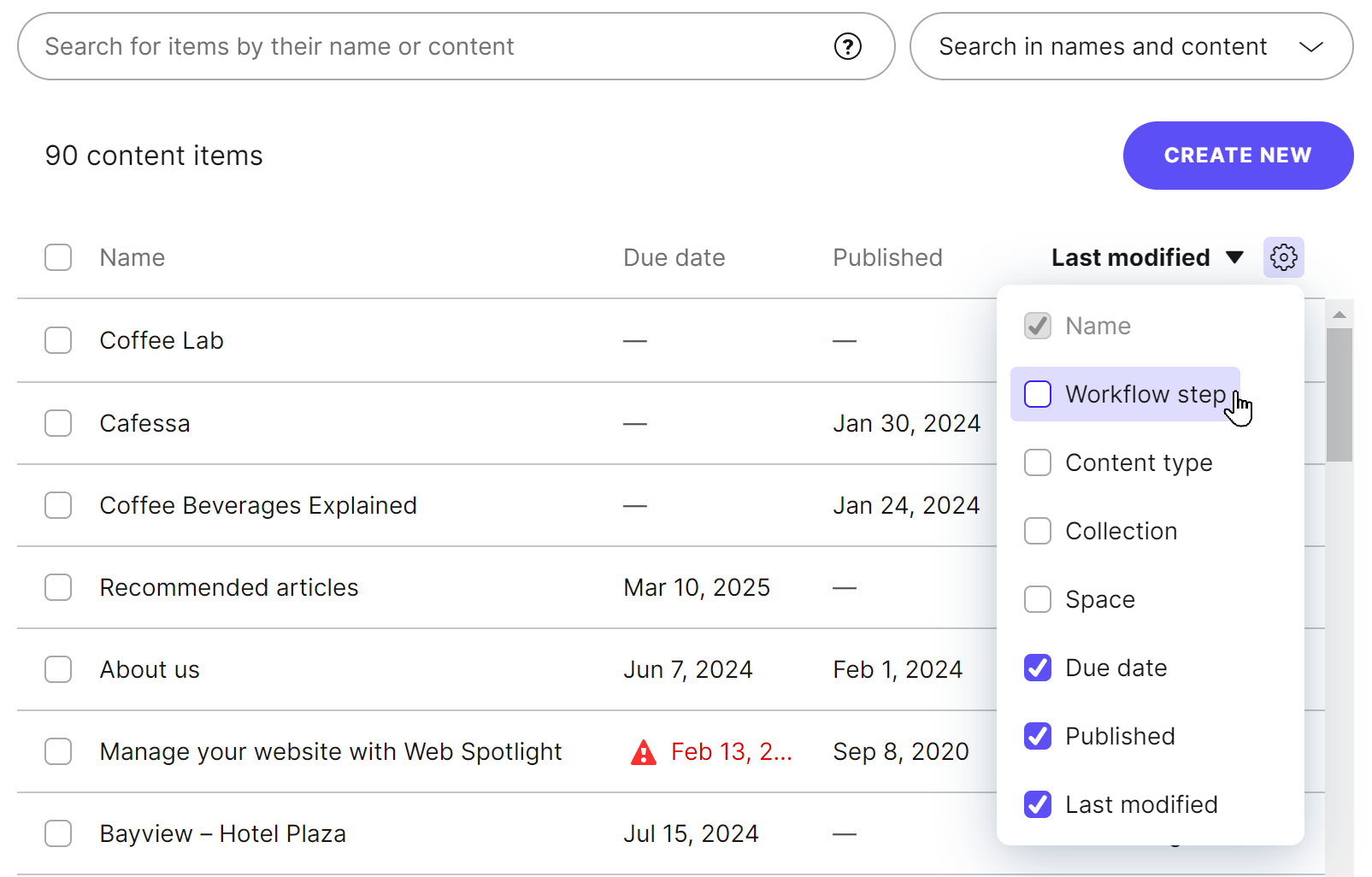Tick the checkbox for Recommended articles

(x=57, y=587)
